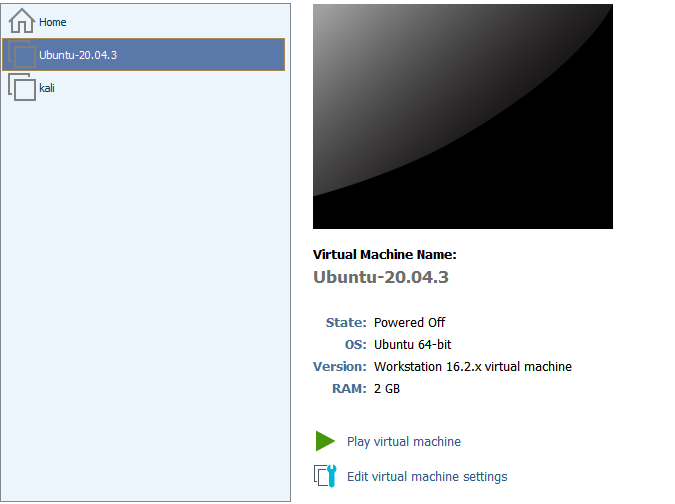
Task: Click the '2 GB' RAM value
Action: coord(387,389)
